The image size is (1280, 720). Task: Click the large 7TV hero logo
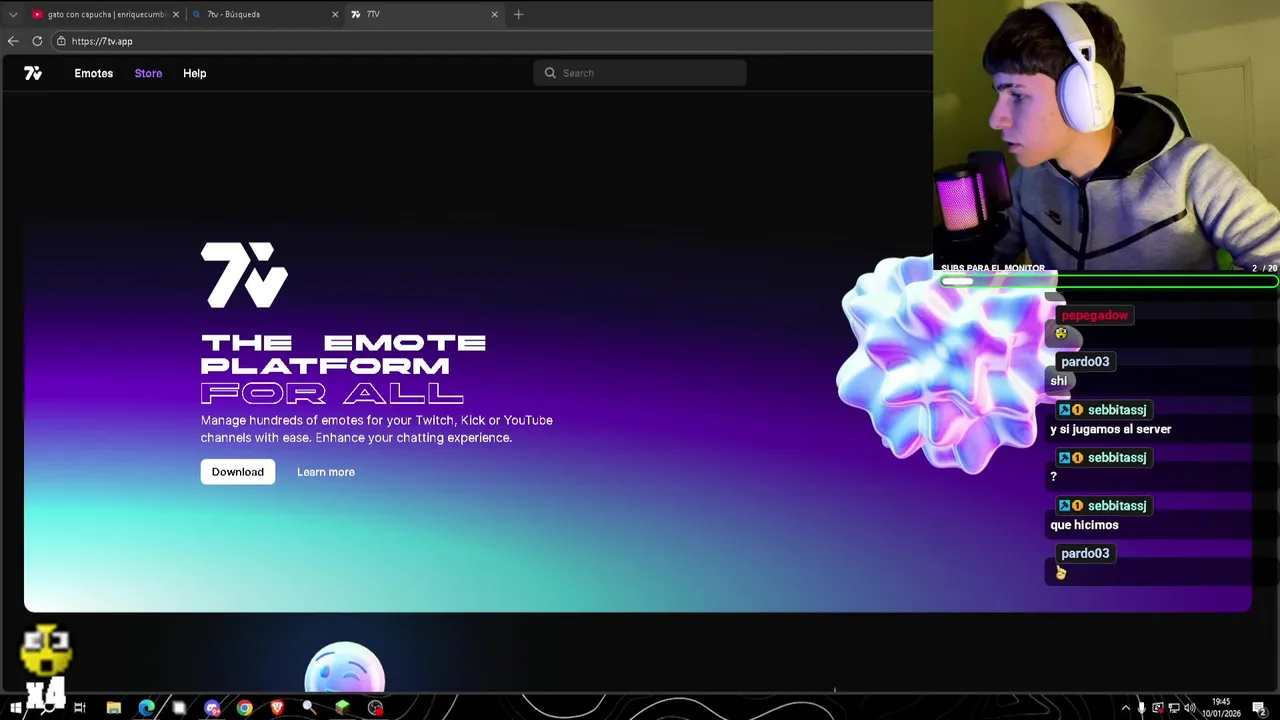[244, 275]
